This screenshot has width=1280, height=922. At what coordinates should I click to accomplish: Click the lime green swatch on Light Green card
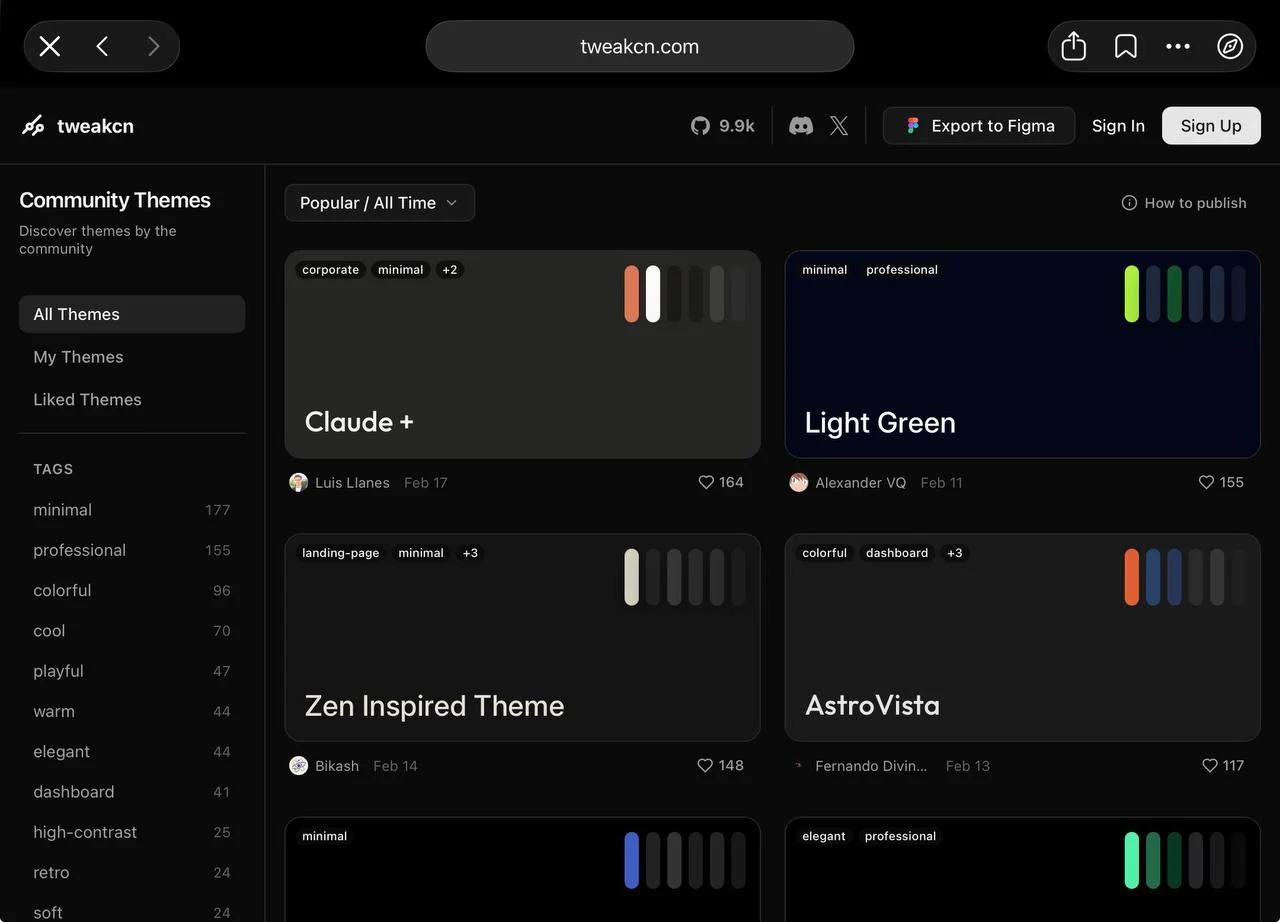click(1132, 294)
